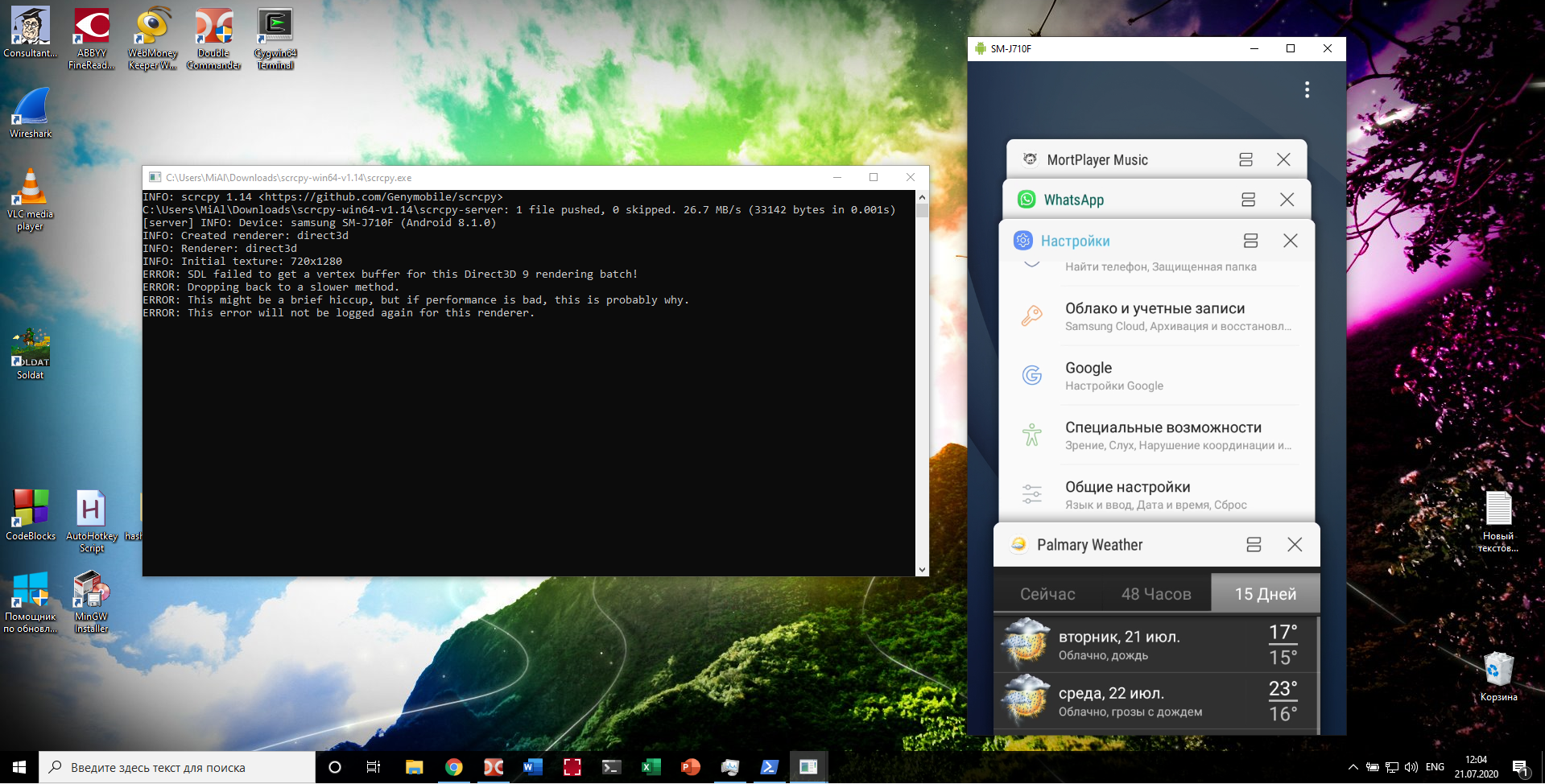Screen dimensions: 1545x784
Task: Open Корзина recycle bin
Action: 1498,677
